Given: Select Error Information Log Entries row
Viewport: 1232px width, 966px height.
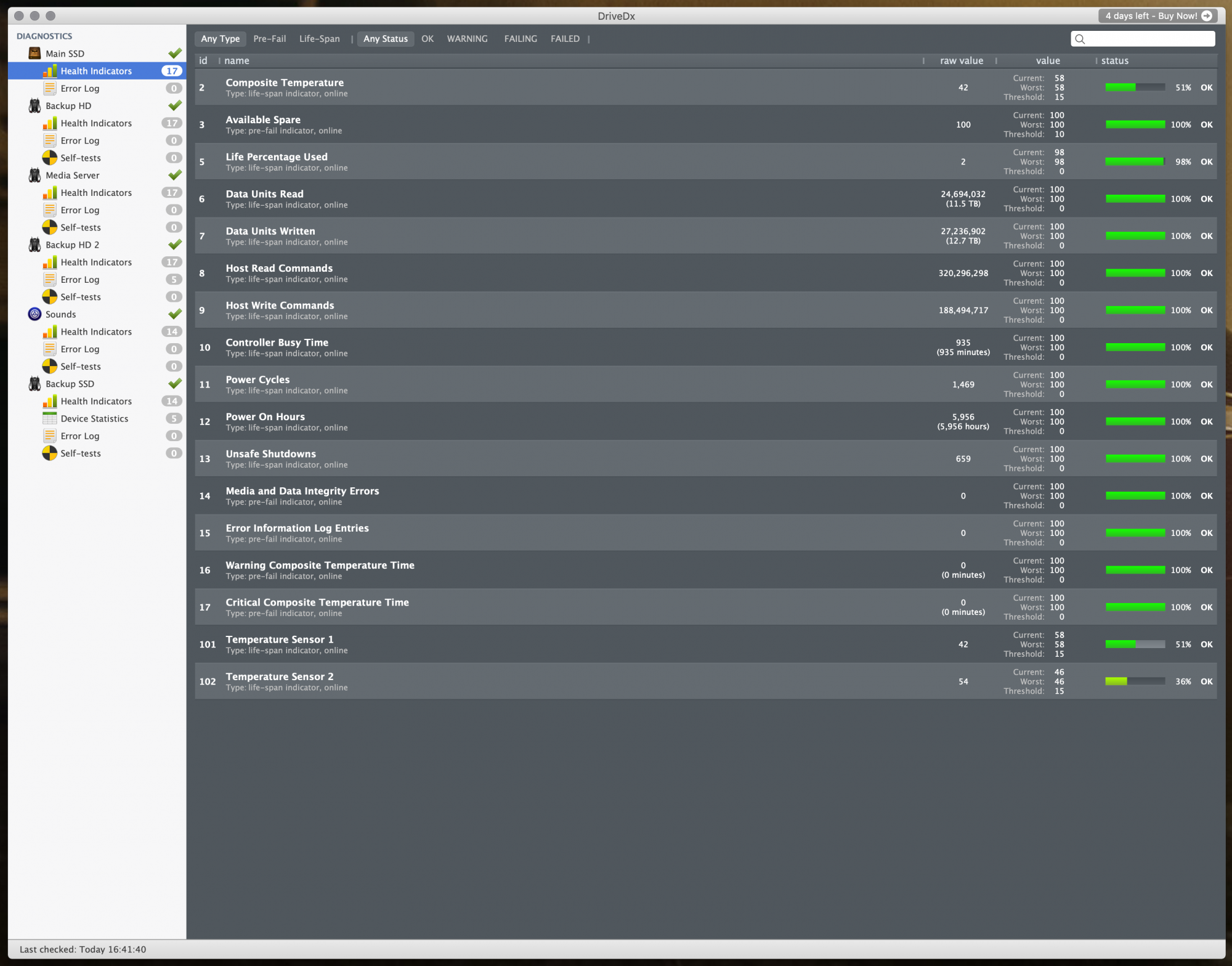Looking at the screenshot, I should click(706, 533).
